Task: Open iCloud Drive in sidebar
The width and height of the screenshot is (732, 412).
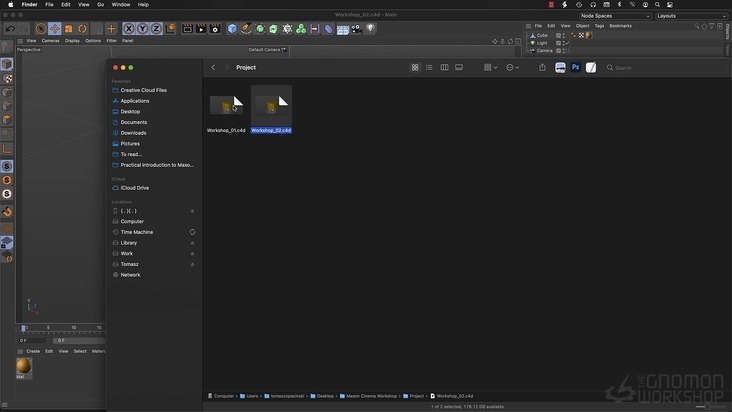Action: point(134,188)
